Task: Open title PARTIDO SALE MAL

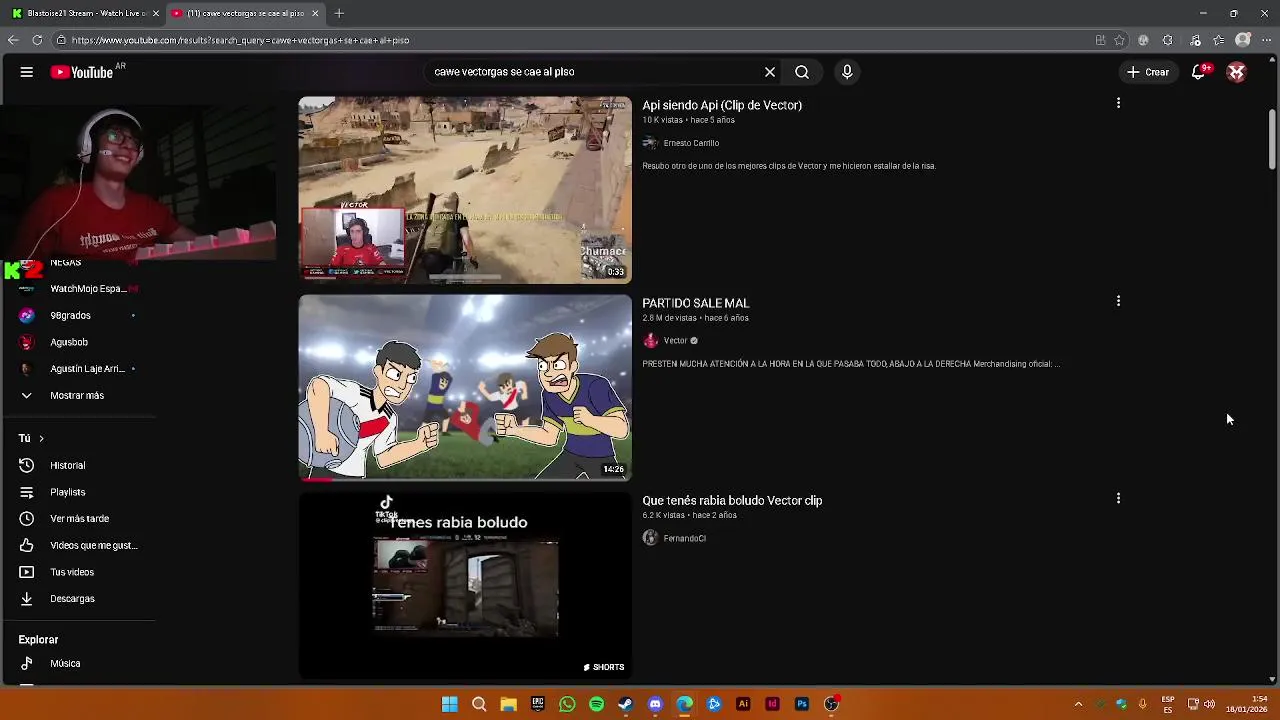Action: point(696,303)
